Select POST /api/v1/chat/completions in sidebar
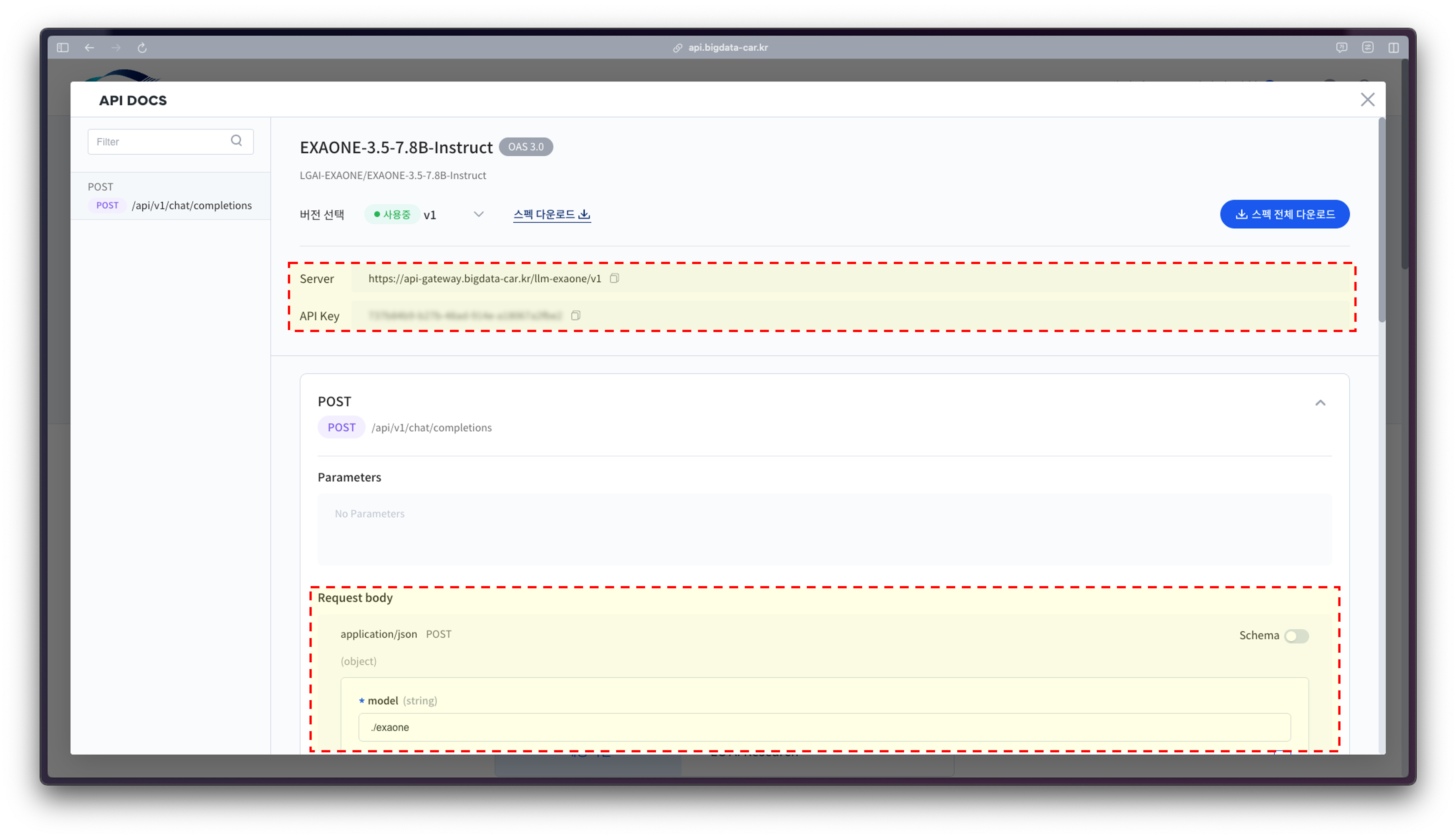 pyautogui.click(x=170, y=196)
